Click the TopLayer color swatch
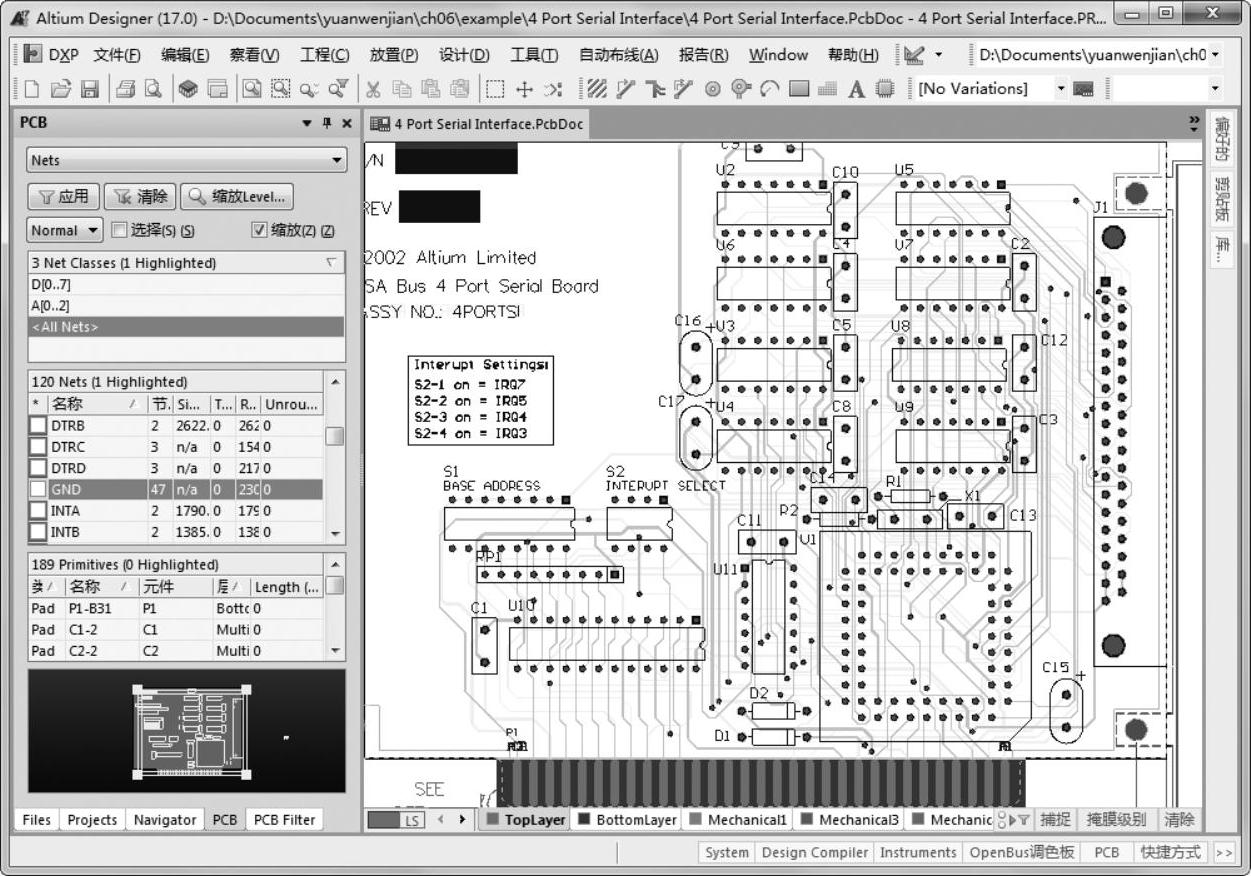 [x=492, y=820]
